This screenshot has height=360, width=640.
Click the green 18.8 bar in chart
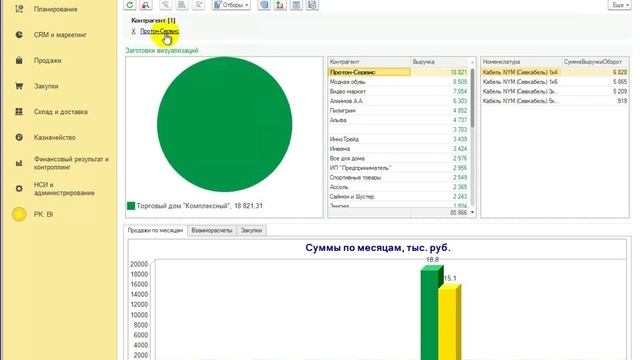[x=431, y=312]
